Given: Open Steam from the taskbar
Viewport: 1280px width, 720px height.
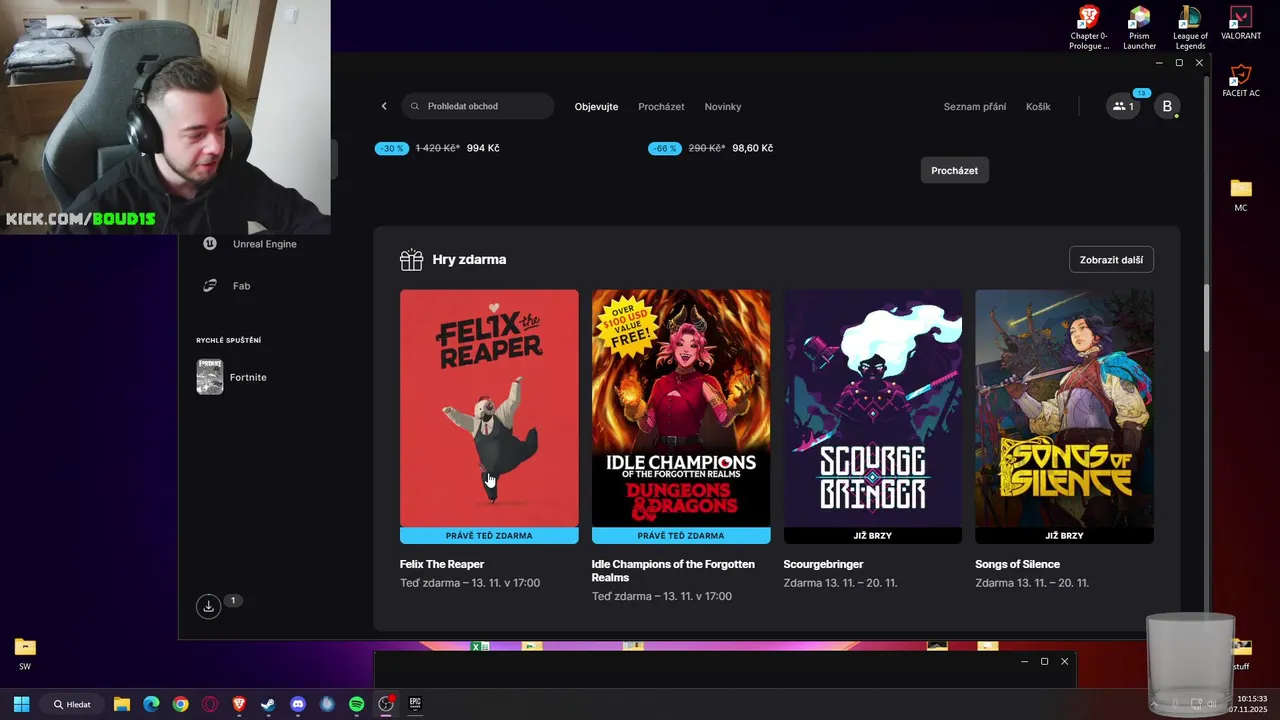Looking at the screenshot, I should click(268, 704).
